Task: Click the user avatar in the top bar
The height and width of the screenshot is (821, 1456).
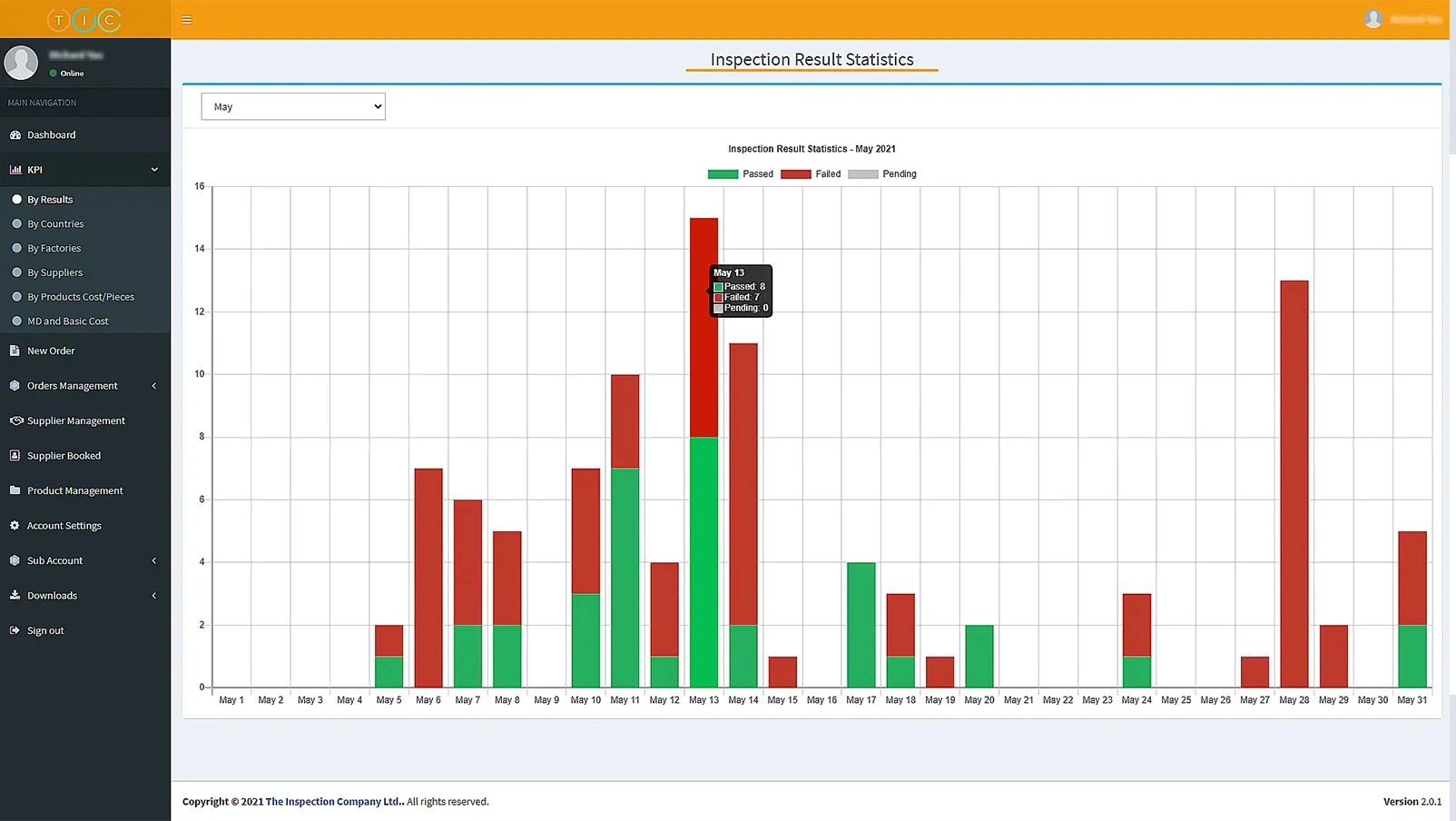Action: pyautogui.click(x=1373, y=18)
